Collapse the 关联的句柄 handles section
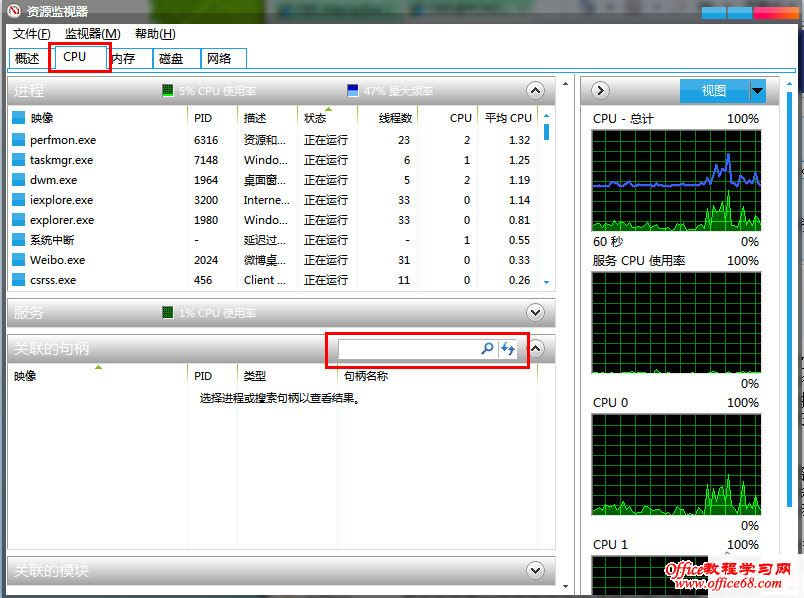The width and height of the screenshot is (804, 598). coord(535,349)
